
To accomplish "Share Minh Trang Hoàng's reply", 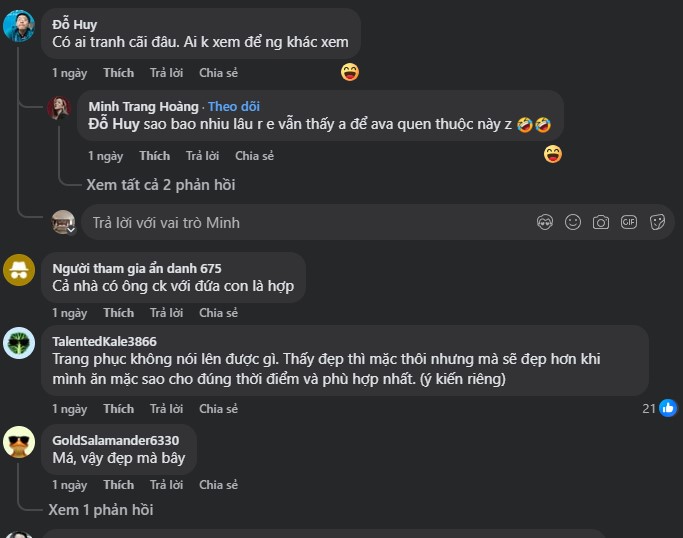I will coord(254,156).
